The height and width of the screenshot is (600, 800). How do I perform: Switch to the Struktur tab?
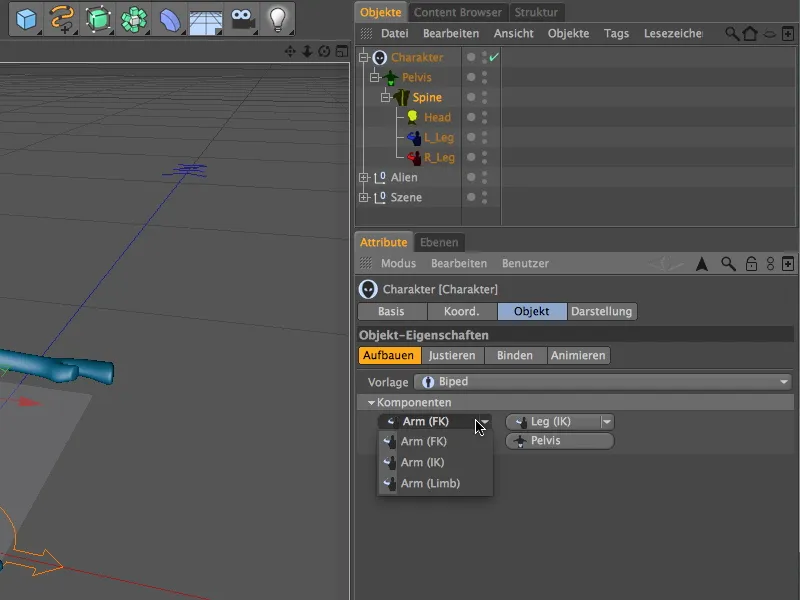tap(536, 12)
